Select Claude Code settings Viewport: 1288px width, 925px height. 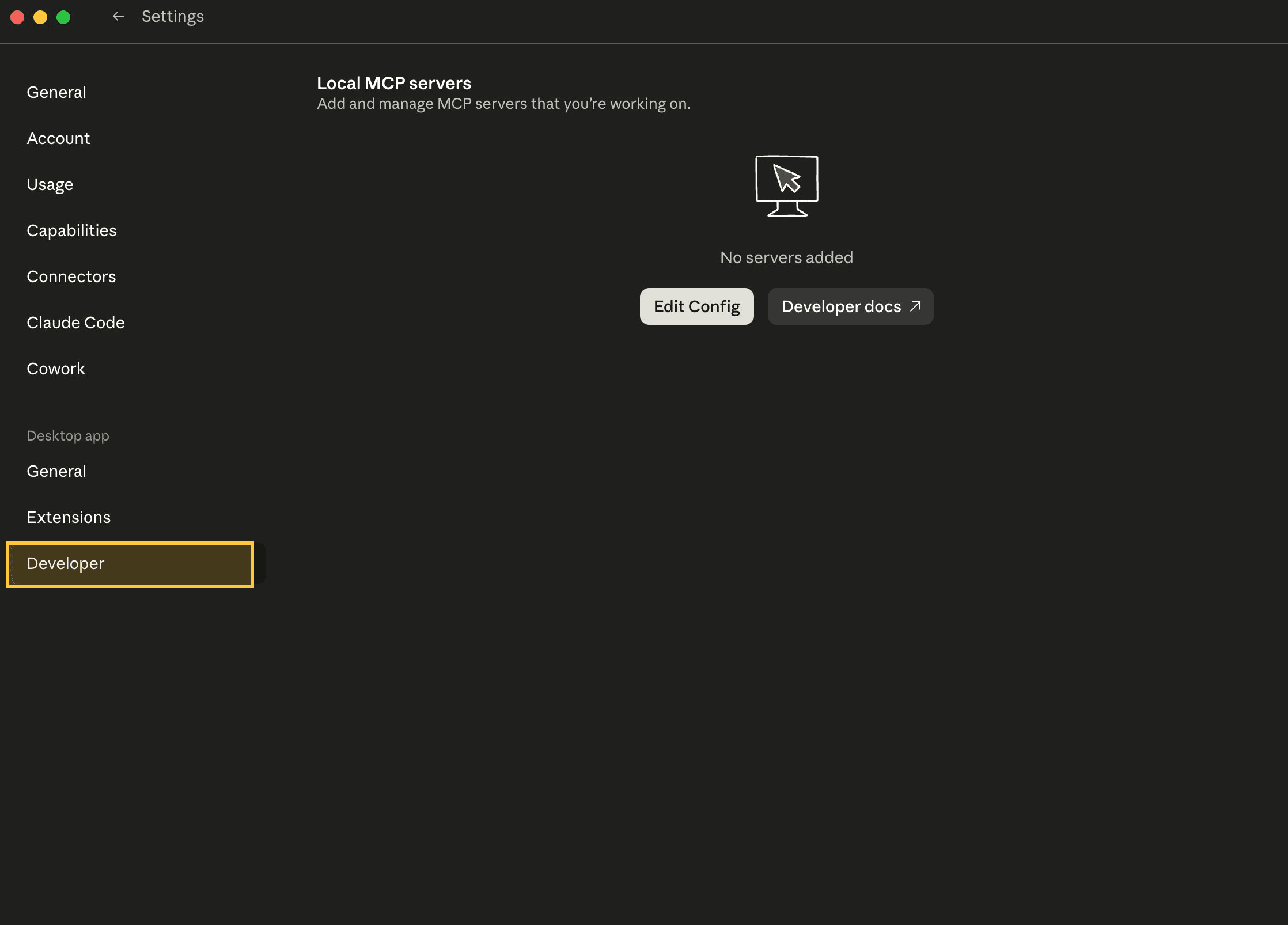75,323
